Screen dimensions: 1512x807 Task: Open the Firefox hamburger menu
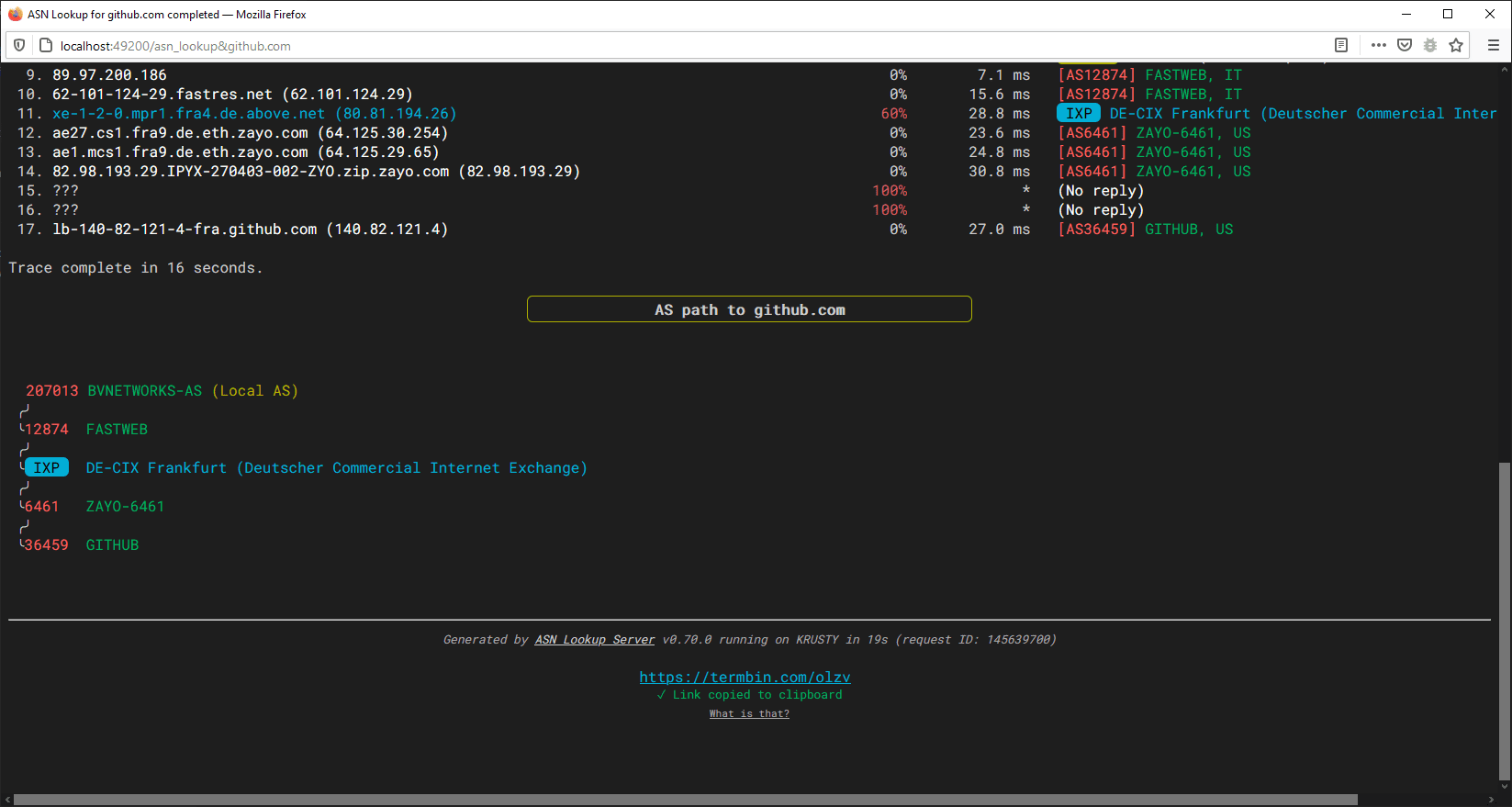click(x=1494, y=45)
